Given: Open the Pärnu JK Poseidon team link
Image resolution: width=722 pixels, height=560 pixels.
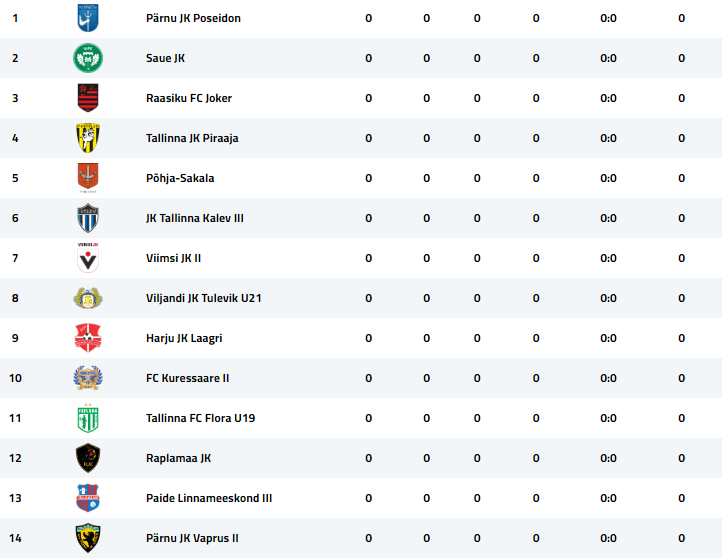Looking at the screenshot, I should pos(193,18).
